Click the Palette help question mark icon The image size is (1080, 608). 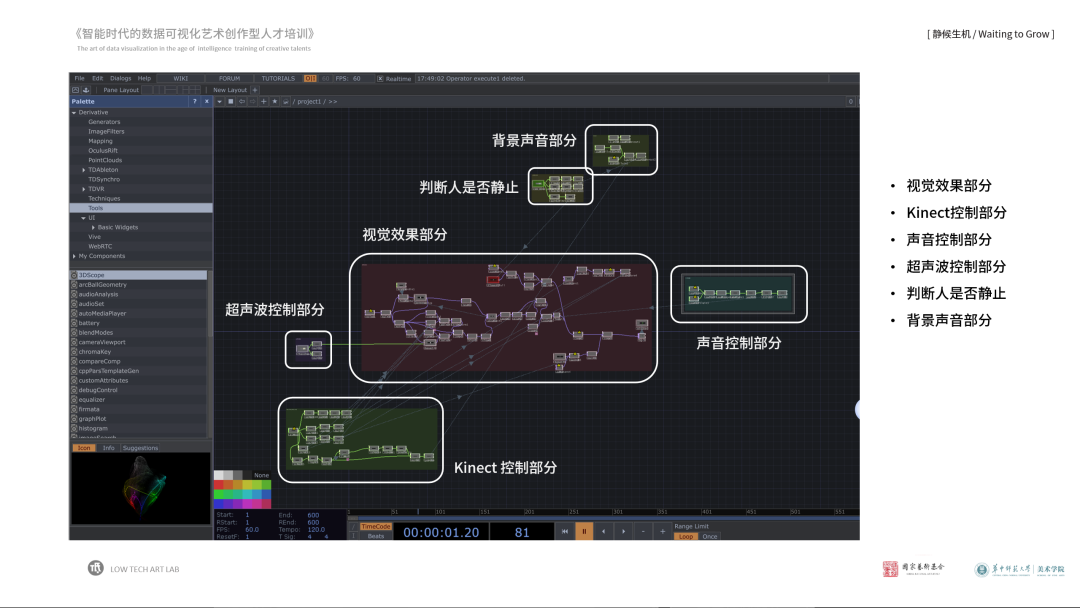tap(195, 101)
